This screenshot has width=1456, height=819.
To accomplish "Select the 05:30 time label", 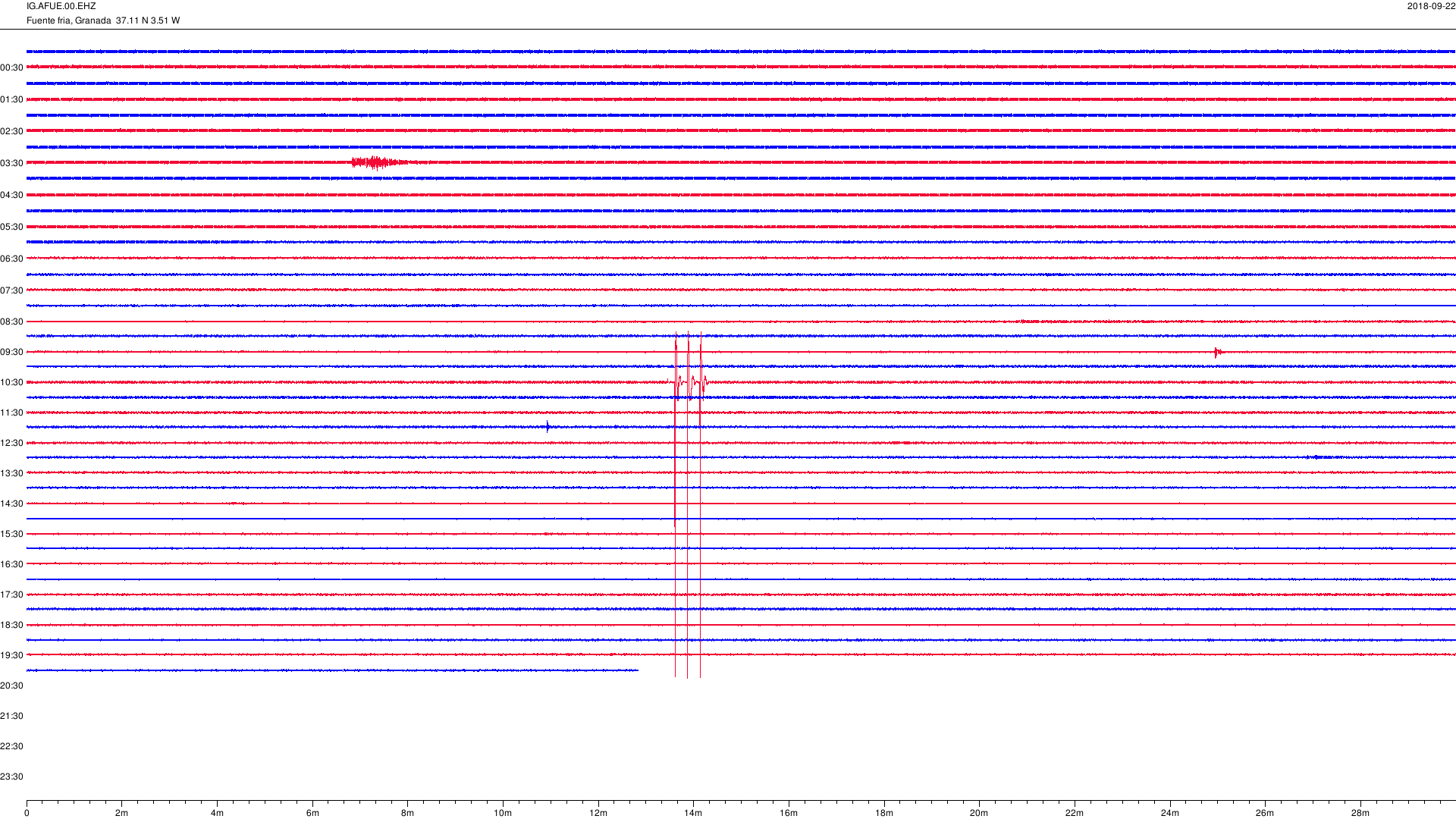I will [x=11, y=227].
